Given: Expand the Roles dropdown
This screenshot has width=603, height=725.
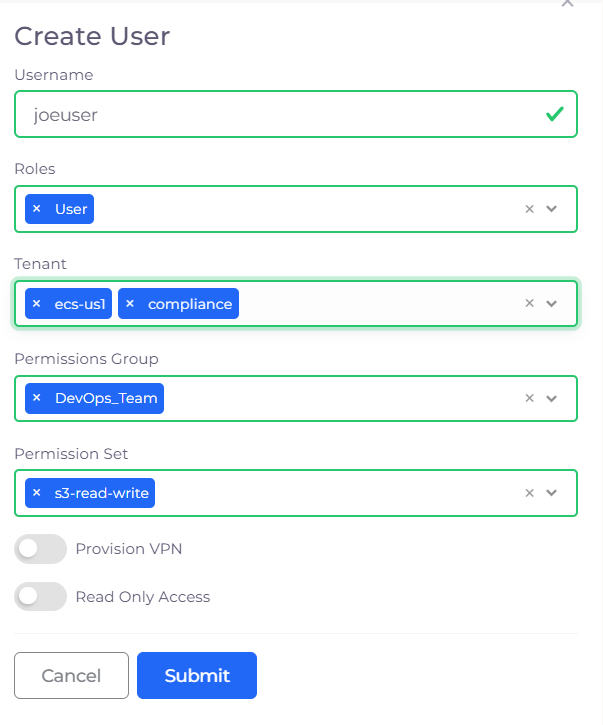Looking at the screenshot, I should point(551,209).
